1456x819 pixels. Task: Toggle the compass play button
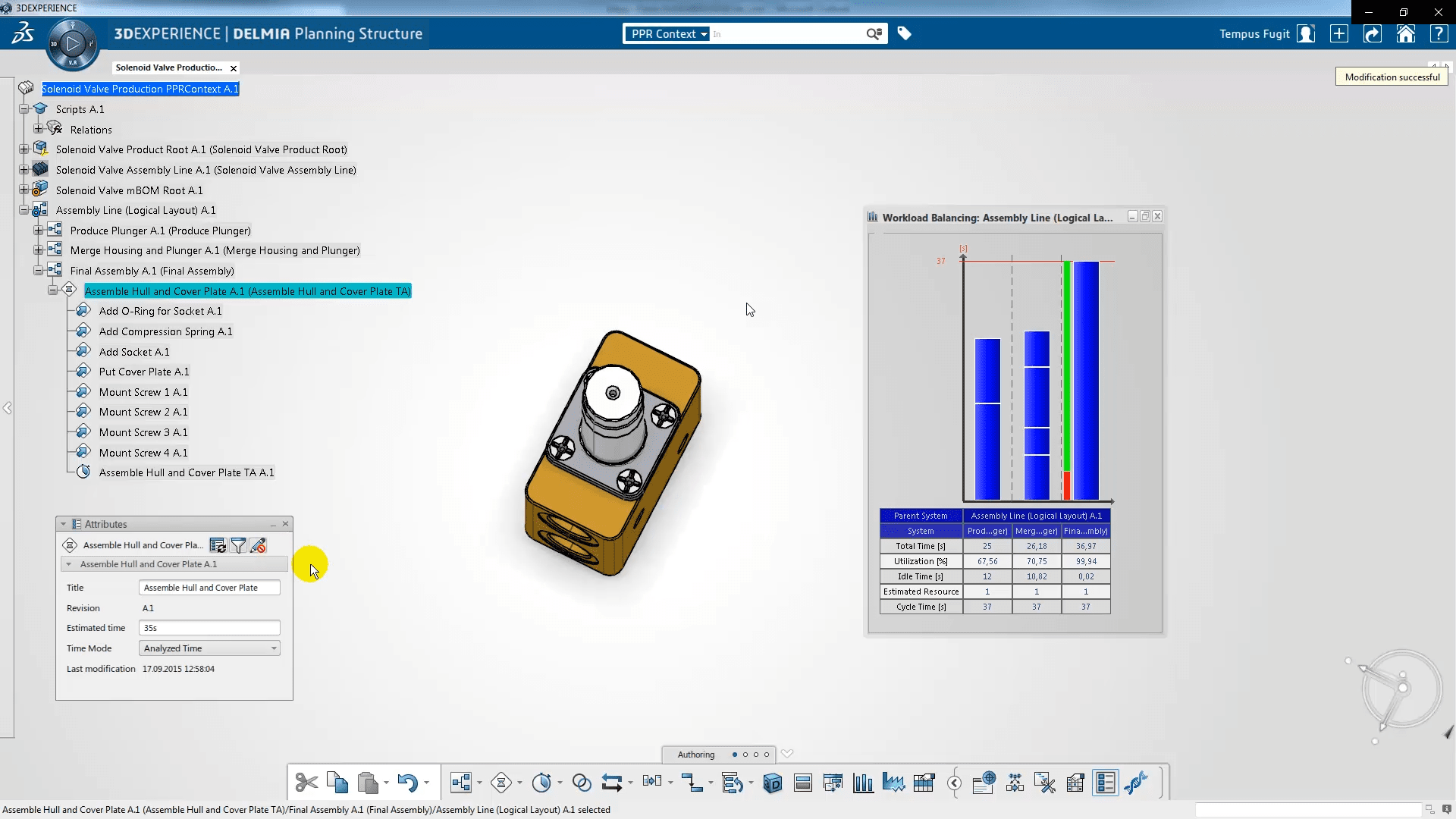pyautogui.click(x=73, y=44)
